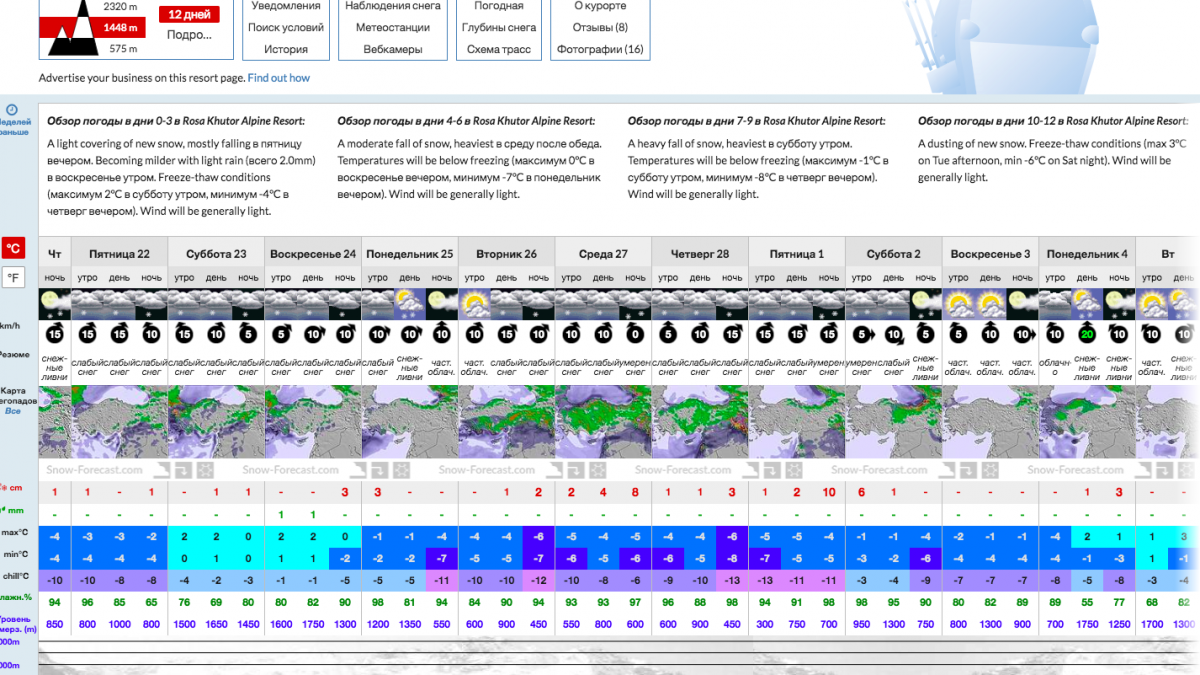Click Friday 1 night 15 km/h wind icon
The height and width of the screenshot is (675, 1200).
828,335
